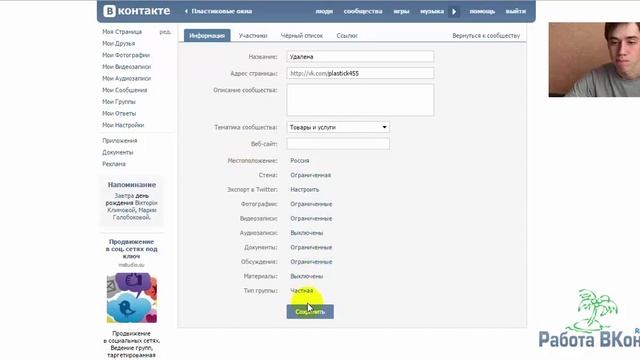Click the Описание сообщества text area
The width and height of the screenshot is (640, 360).
click(x=360, y=100)
